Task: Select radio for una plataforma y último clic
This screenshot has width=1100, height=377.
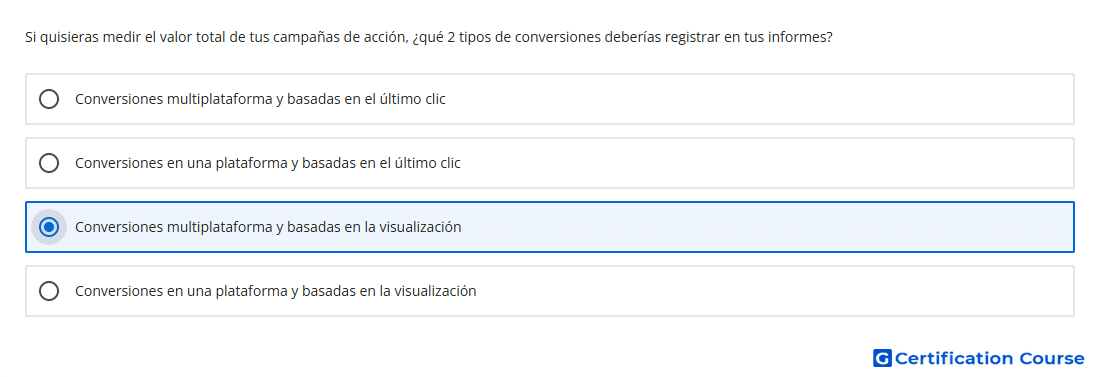Action: click(49, 163)
